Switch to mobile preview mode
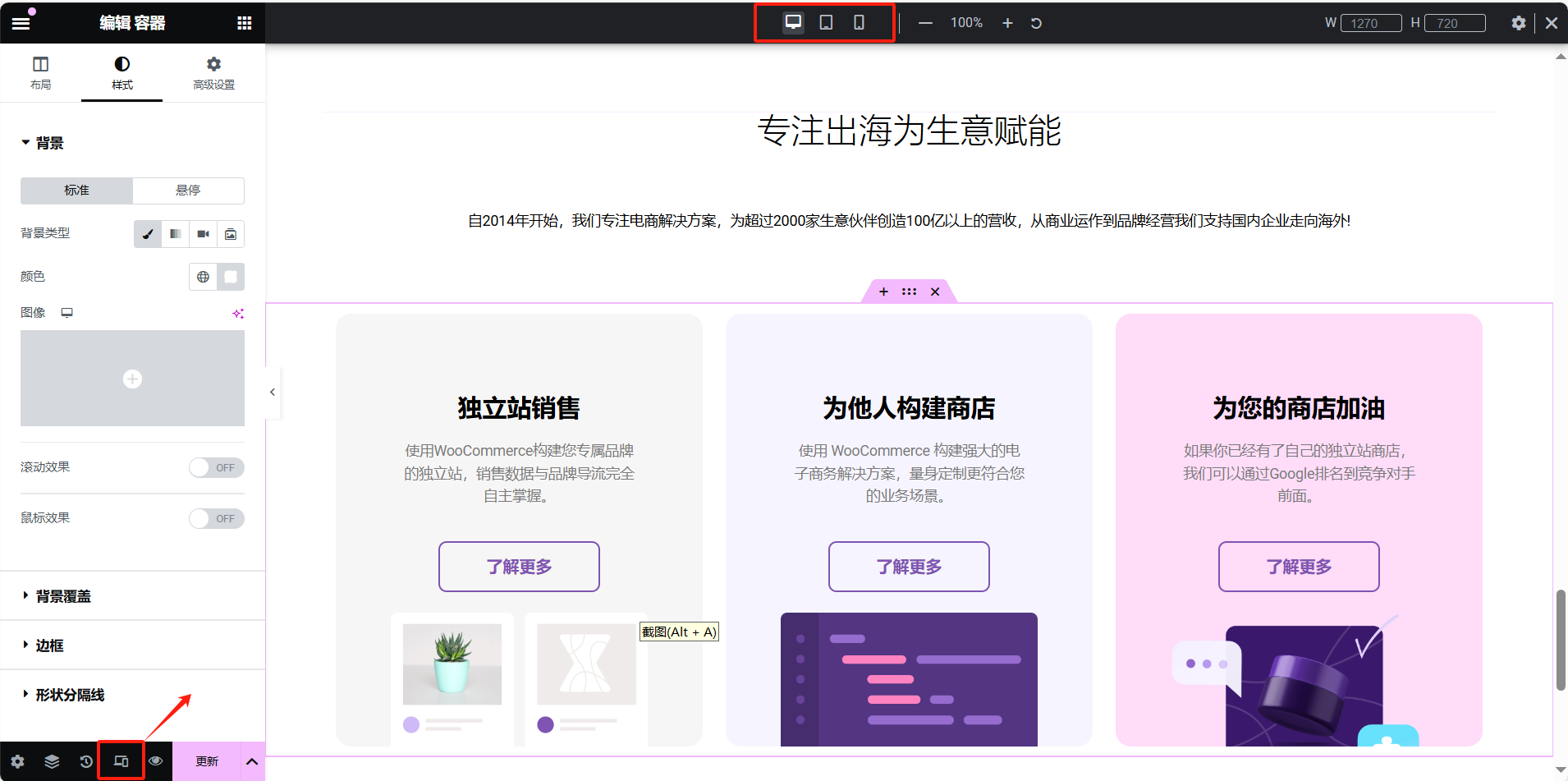Screen dimensions: 1568x781 [x=859, y=22]
